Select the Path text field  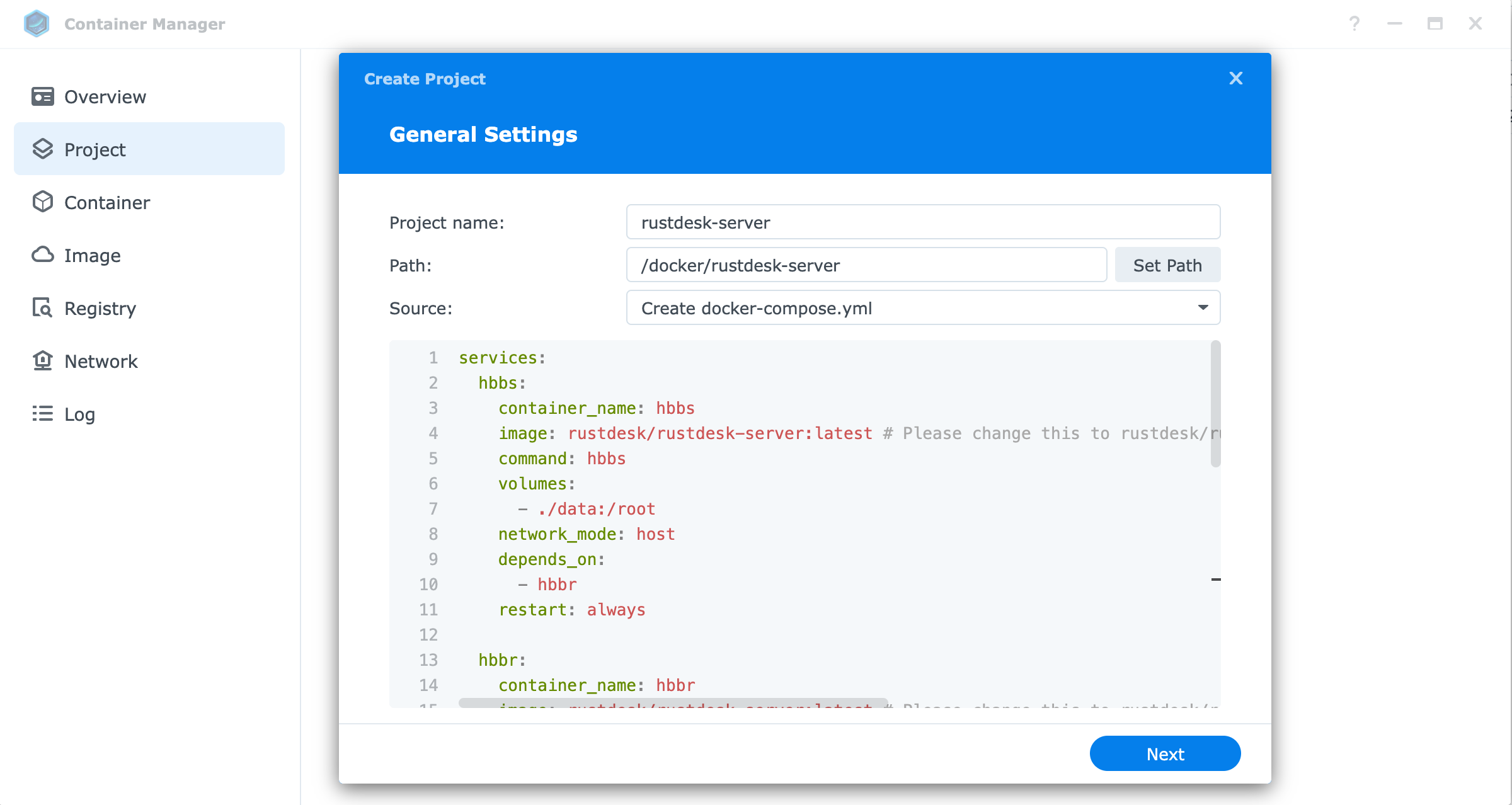[866, 265]
